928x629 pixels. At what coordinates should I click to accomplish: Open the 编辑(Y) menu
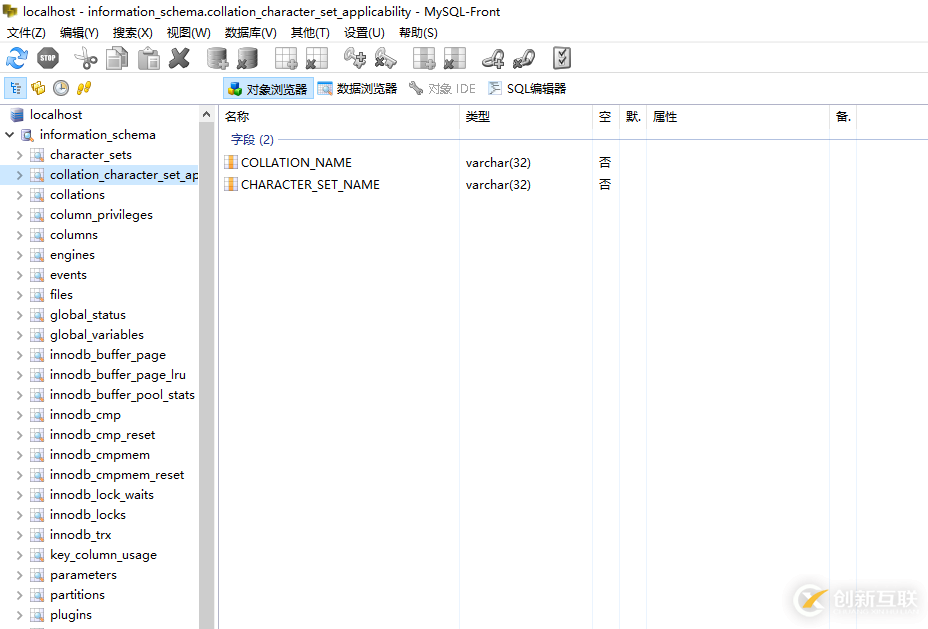[x=79, y=33]
